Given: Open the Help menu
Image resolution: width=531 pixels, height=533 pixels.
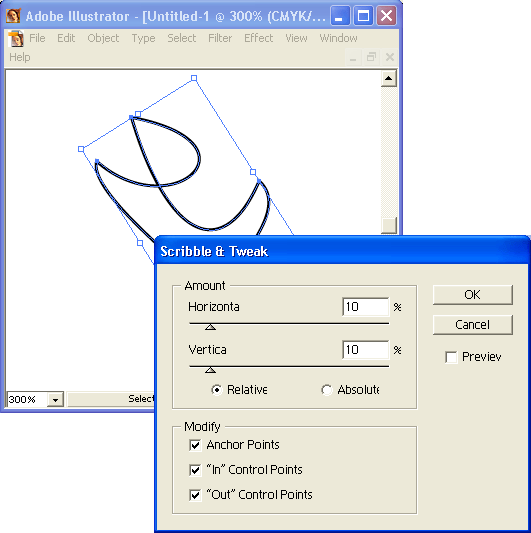Looking at the screenshot, I should [x=20, y=57].
